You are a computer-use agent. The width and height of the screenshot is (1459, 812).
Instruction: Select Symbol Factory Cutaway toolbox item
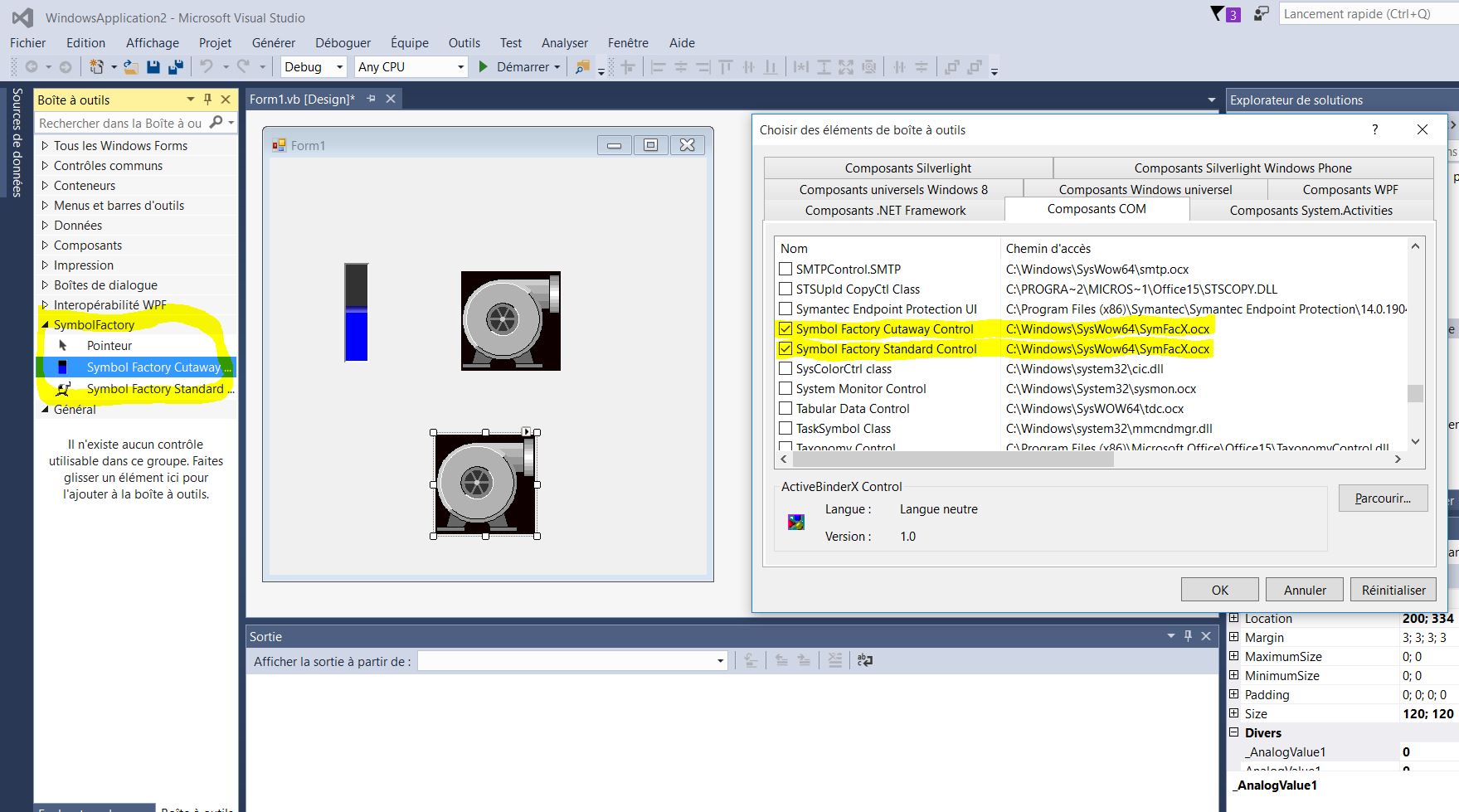pyautogui.click(x=137, y=367)
